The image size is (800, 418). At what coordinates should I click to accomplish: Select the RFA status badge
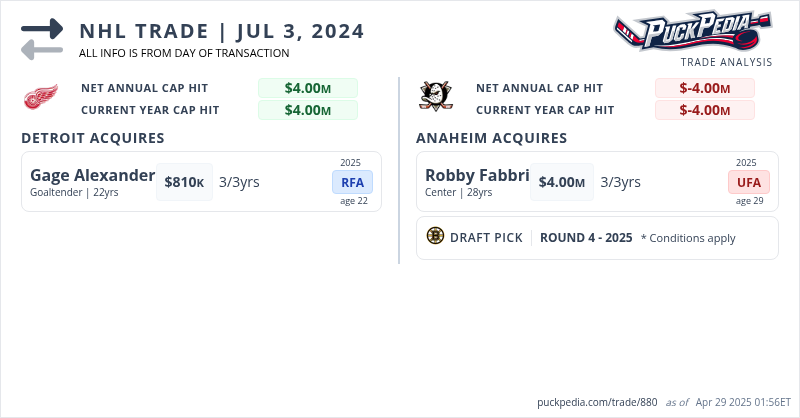click(352, 182)
